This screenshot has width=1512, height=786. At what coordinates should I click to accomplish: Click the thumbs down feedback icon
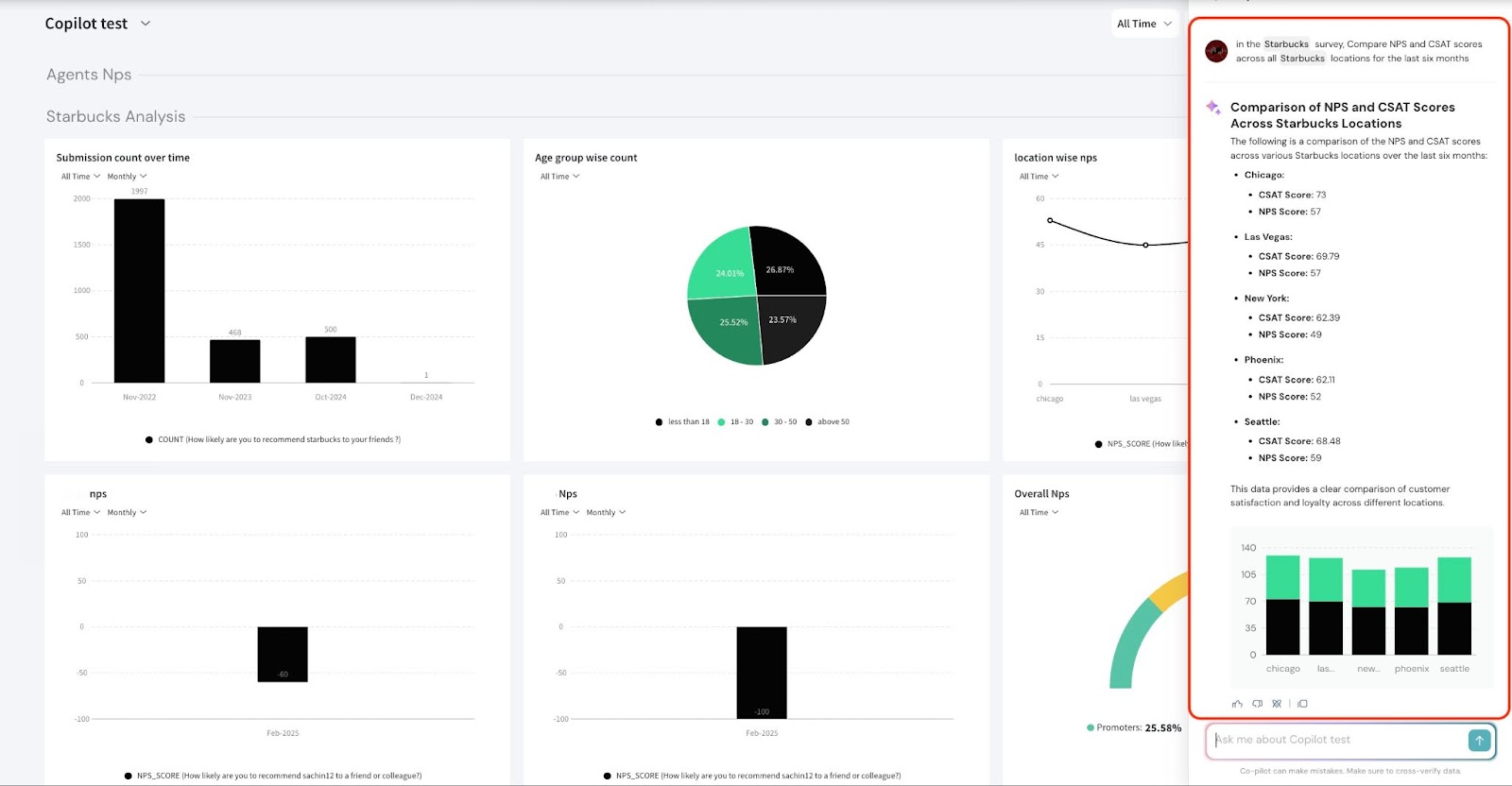click(1257, 704)
